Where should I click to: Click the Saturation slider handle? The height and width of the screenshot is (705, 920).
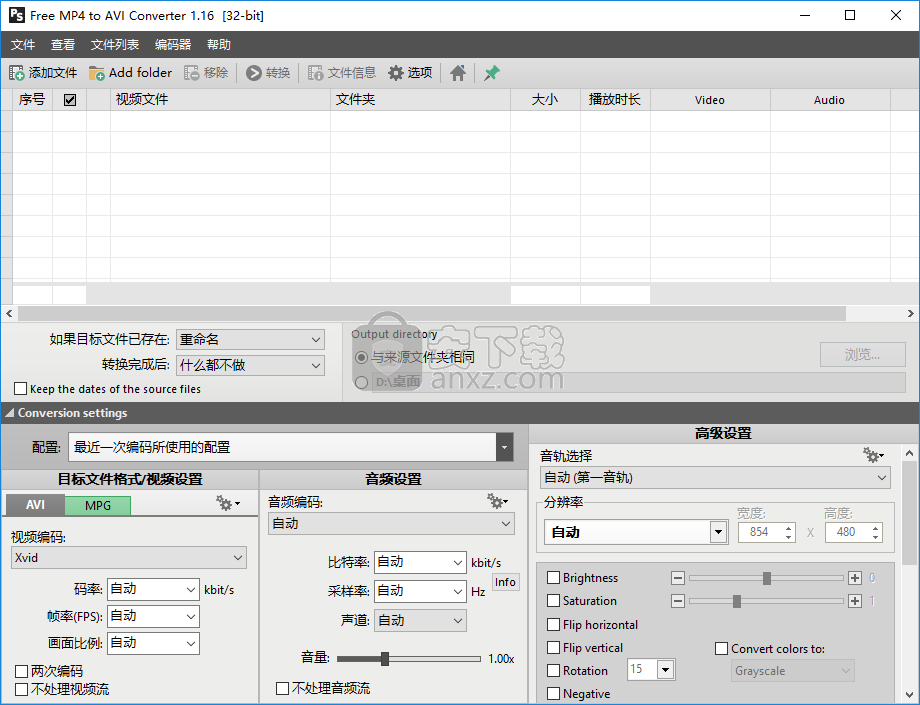pyautogui.click(x=737, y=601)
